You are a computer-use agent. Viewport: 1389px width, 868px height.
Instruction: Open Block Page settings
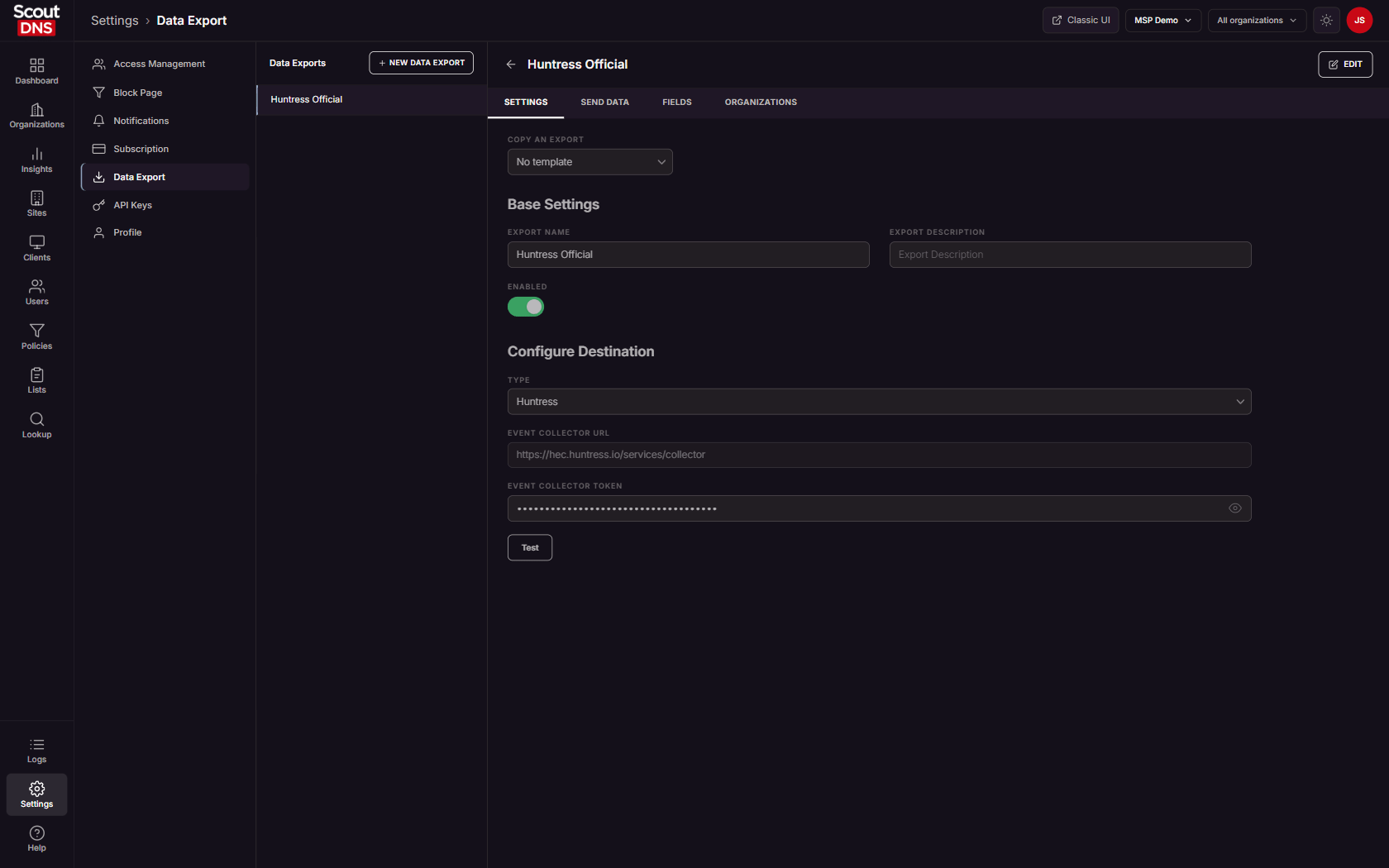165,93
